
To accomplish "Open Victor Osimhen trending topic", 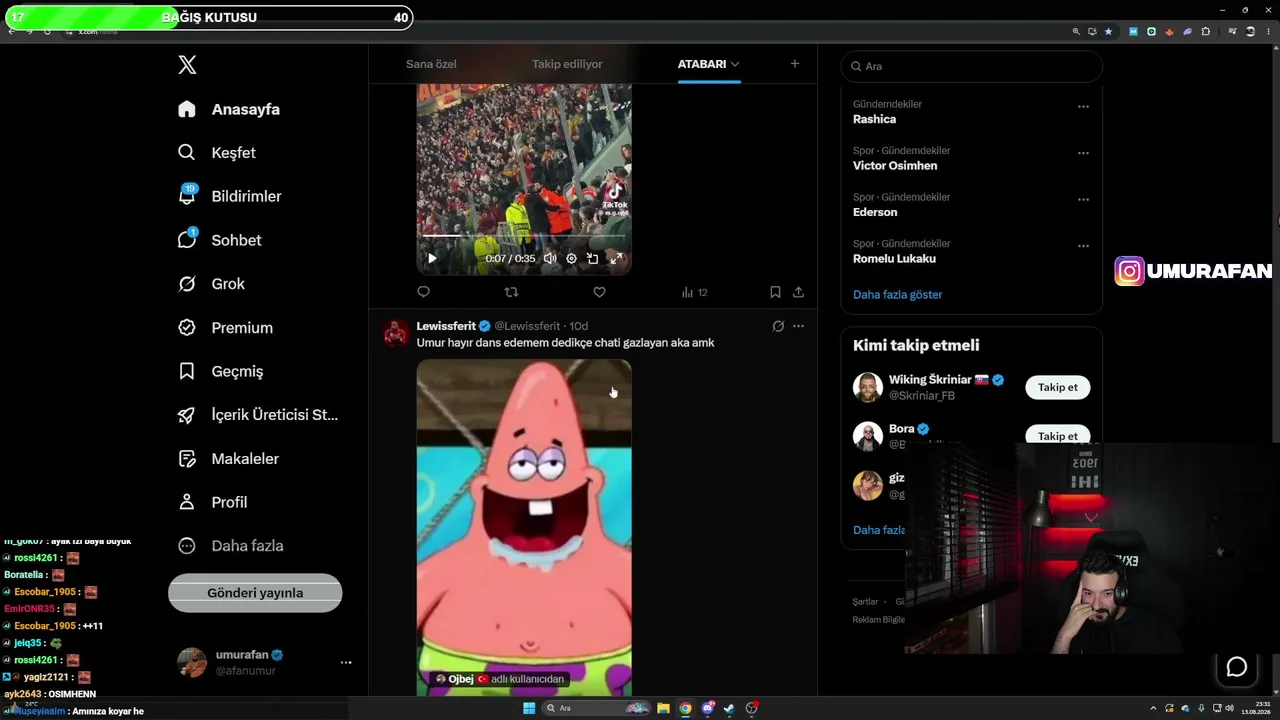I will point(895,166).
